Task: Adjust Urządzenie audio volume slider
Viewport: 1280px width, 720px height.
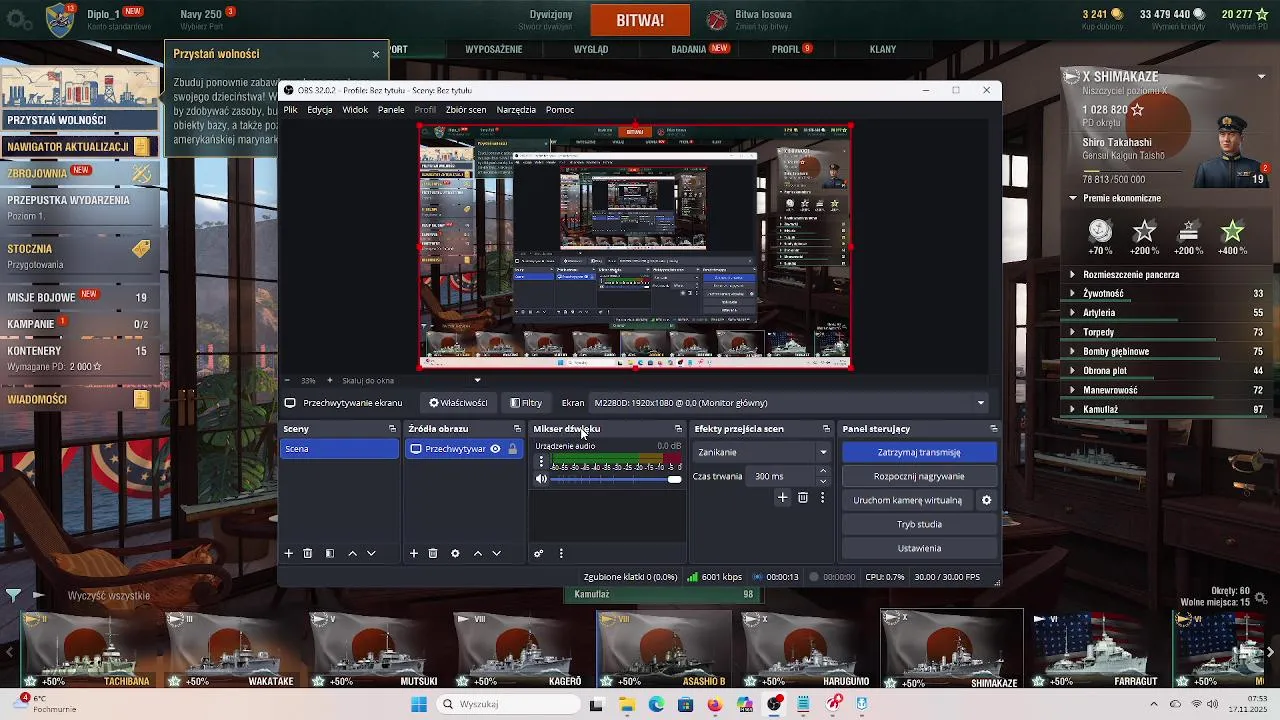Action: coord(615,479)
